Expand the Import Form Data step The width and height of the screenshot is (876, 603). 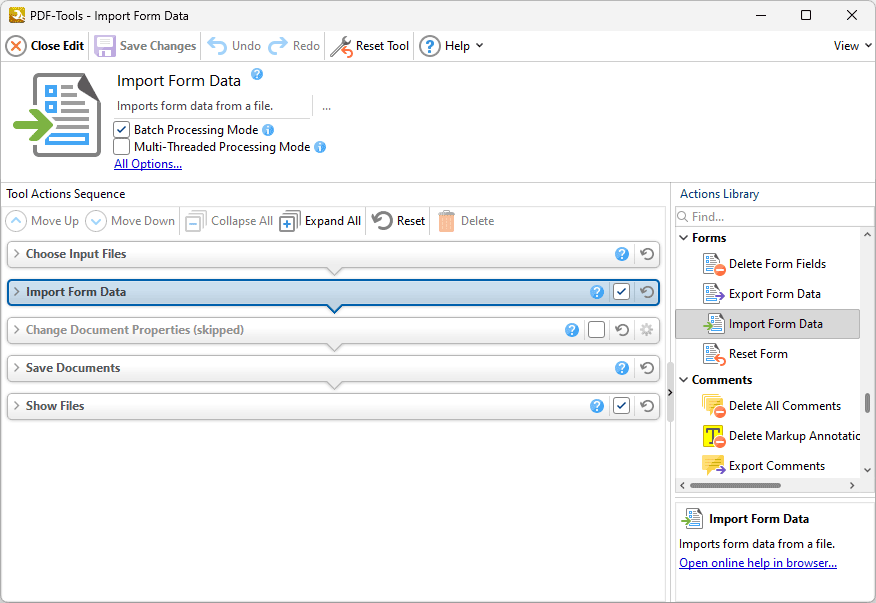click(17, 292)
